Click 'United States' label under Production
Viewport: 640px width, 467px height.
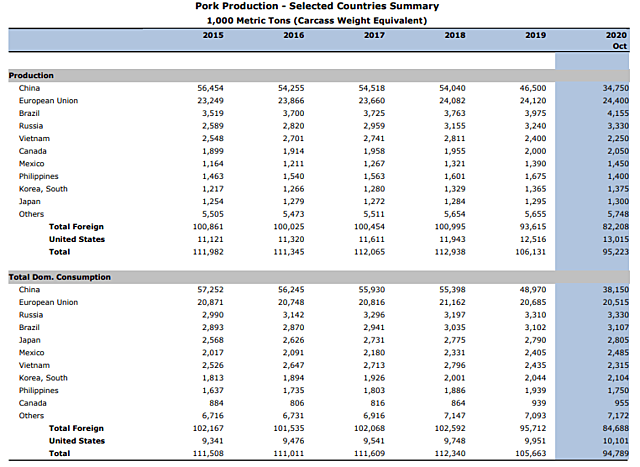(x=77, y=240)
